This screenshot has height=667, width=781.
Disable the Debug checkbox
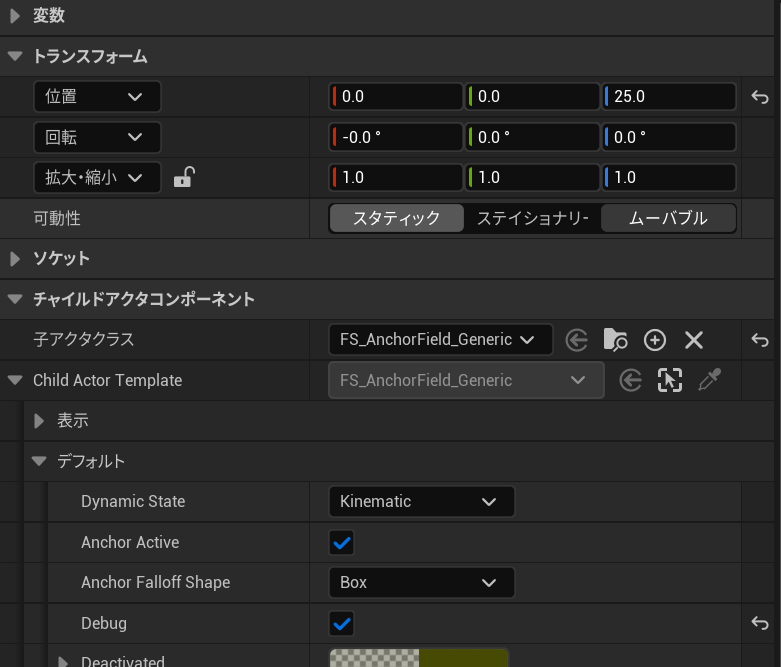(x=342, y=624)
